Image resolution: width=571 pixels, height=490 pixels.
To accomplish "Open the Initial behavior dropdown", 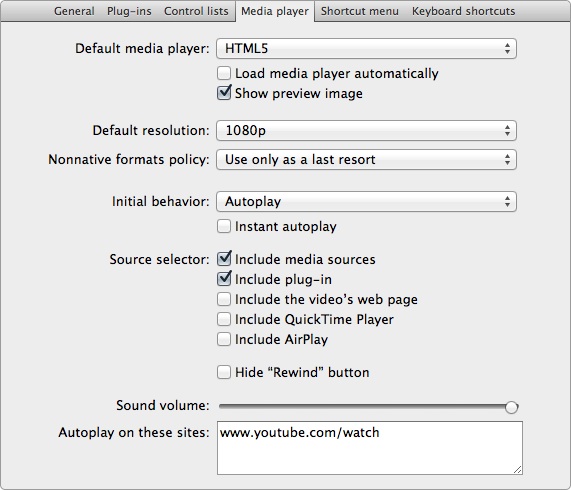I will click(x=366, y=201).
